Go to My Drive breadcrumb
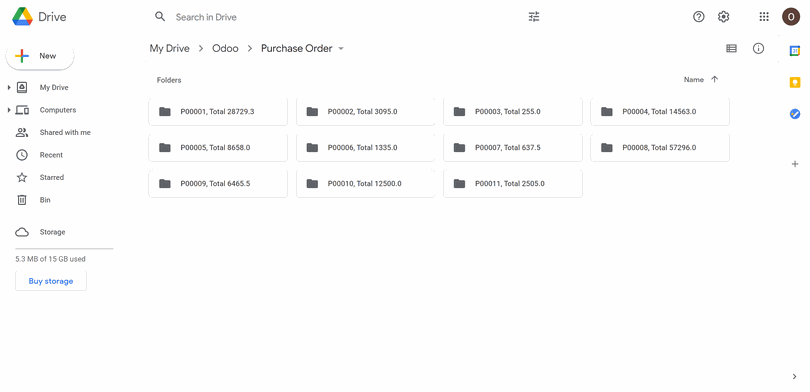This screenshot has width=810, height=392. (x=169, y=49)
